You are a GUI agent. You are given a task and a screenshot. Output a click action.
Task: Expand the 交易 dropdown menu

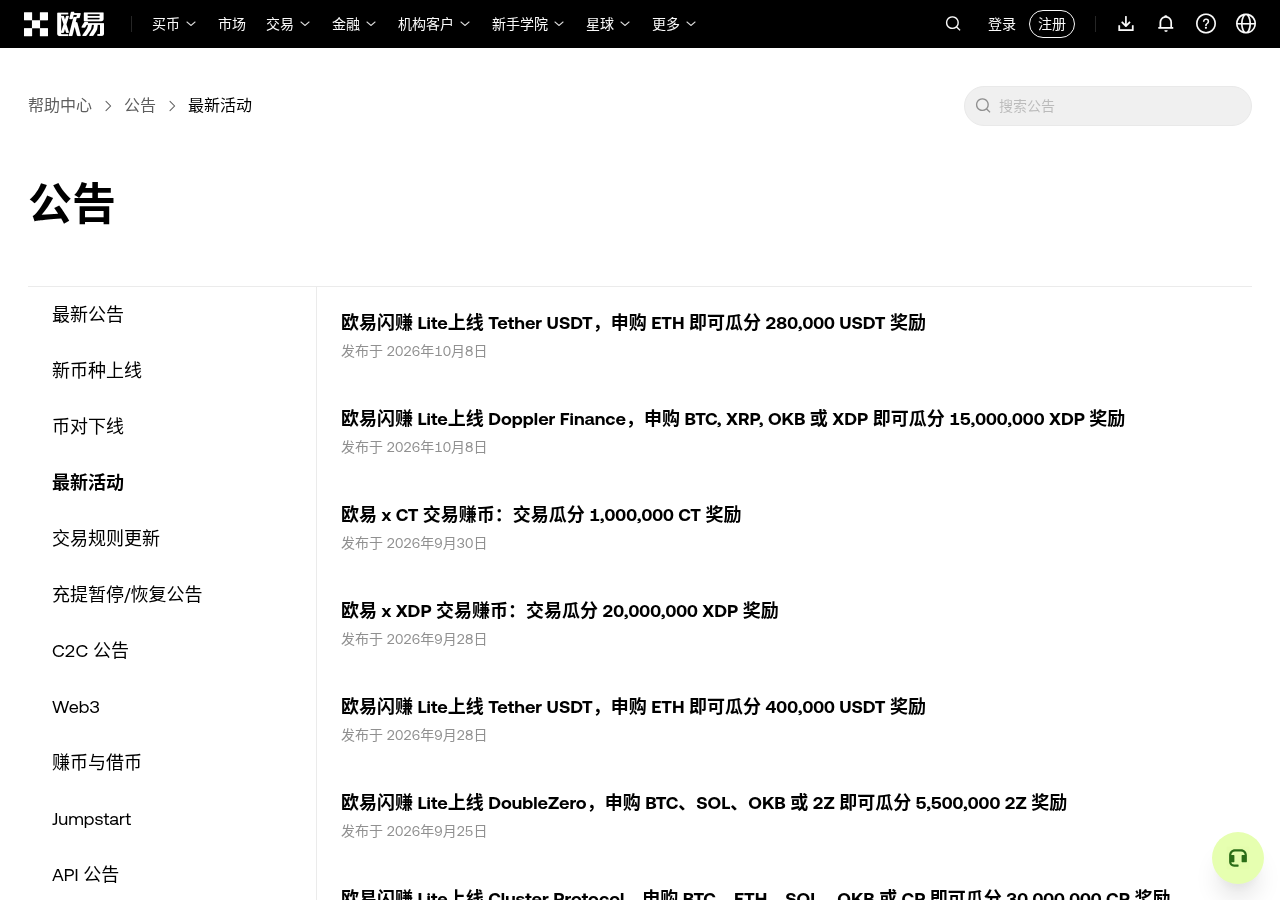pos(288,24)
